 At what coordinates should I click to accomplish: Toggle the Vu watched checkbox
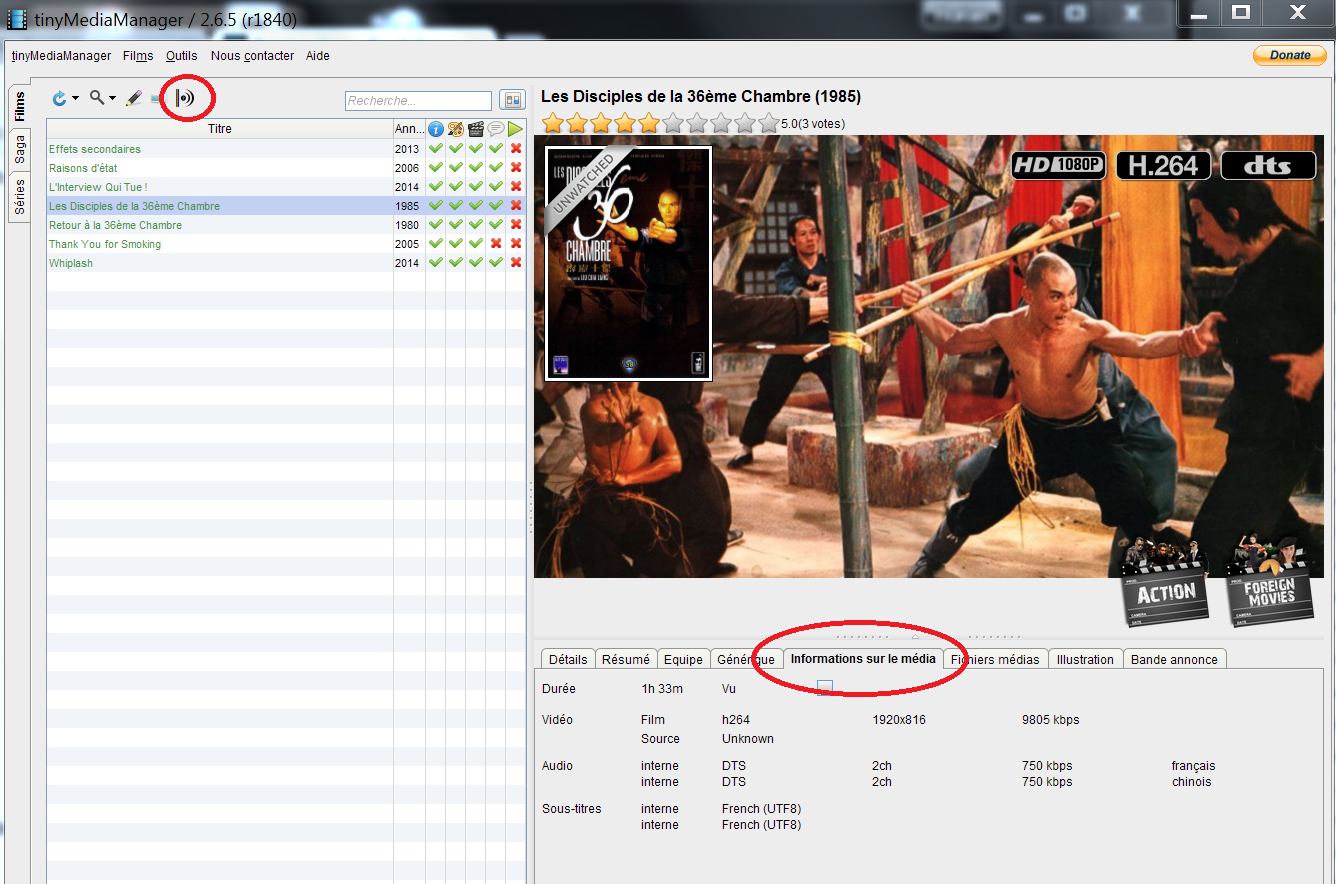point(824,688)
